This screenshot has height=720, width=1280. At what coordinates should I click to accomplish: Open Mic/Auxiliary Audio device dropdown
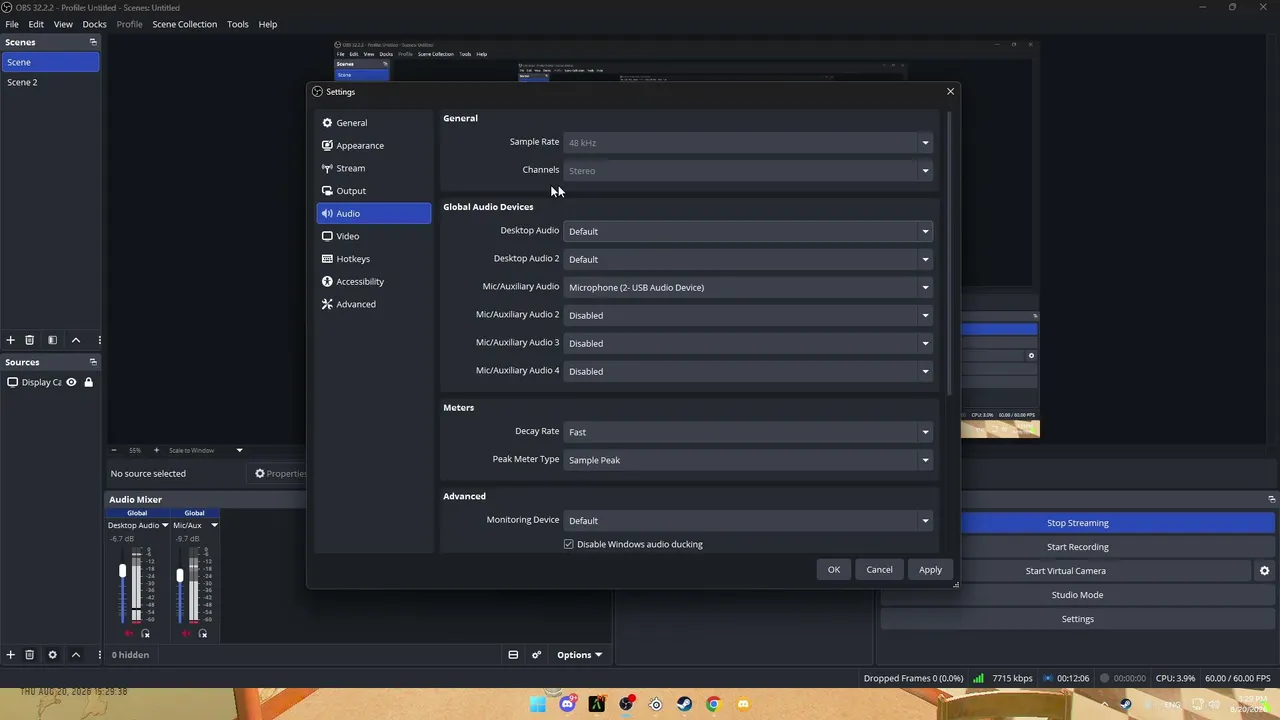(748, 287)
